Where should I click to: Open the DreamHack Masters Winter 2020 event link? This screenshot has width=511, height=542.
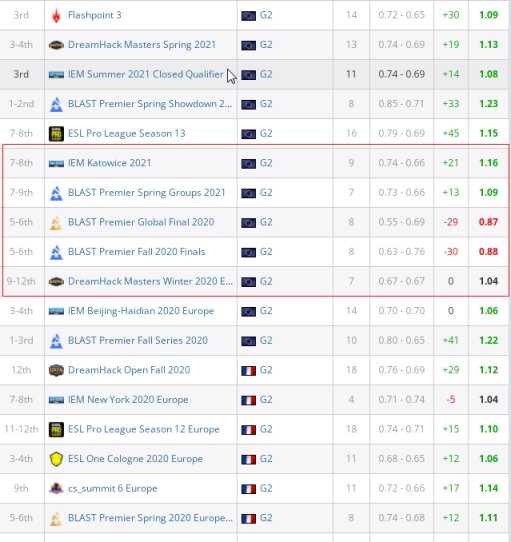tap(150, 281)
